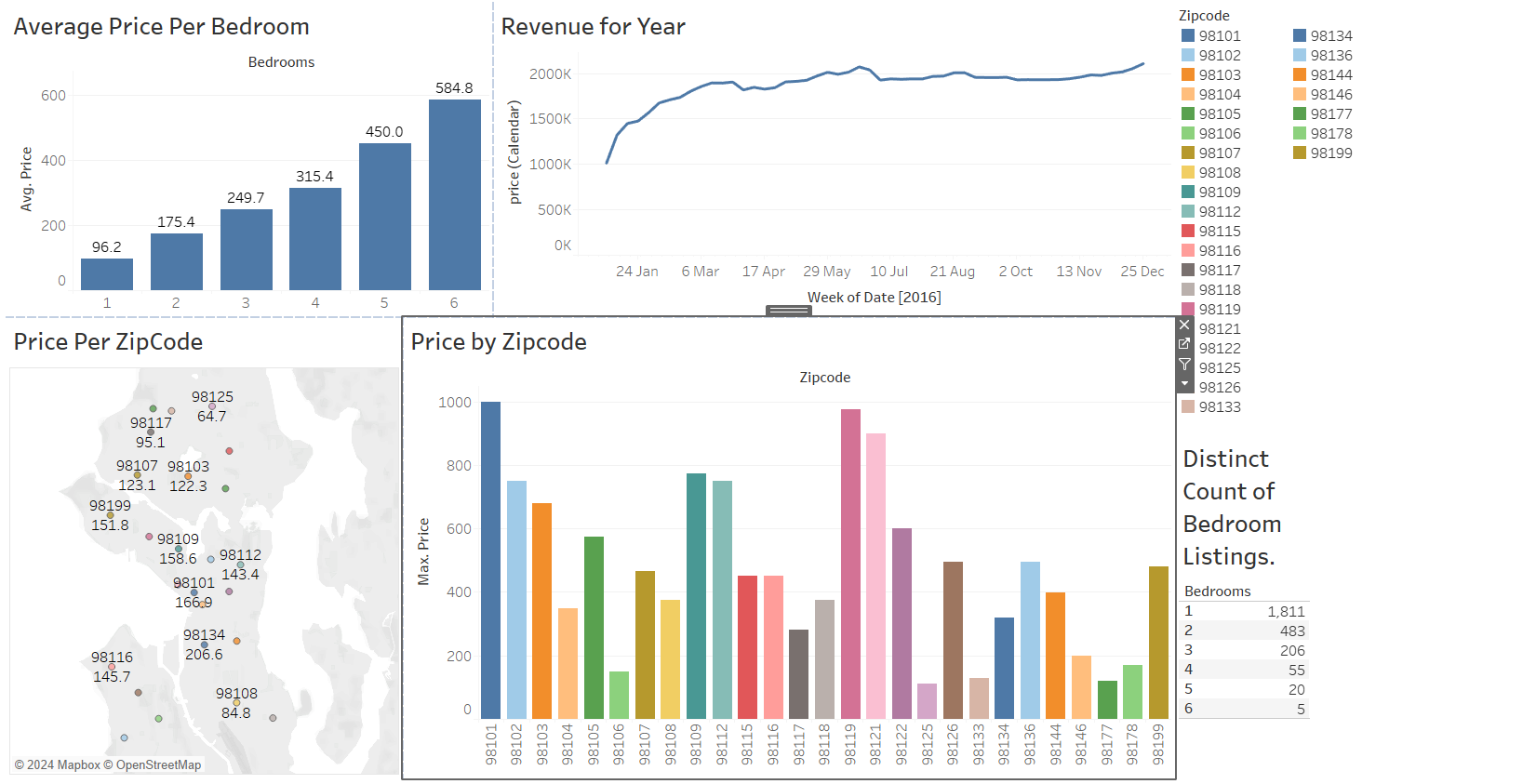
Task: Remove the Price by Zipcode sheet from dashboard
Action: coord(1184,326)
